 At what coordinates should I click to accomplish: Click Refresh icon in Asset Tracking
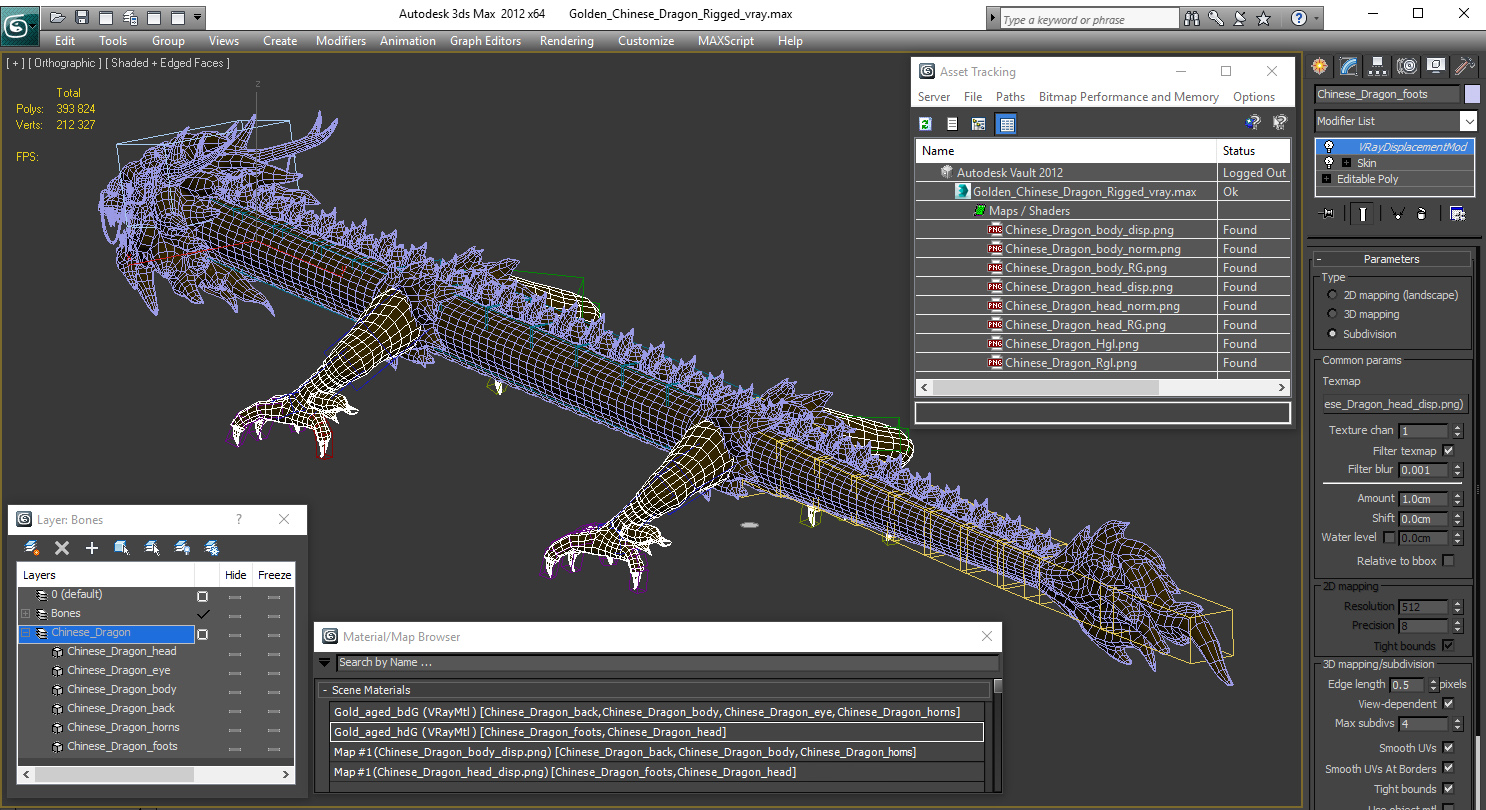(925, 124)
